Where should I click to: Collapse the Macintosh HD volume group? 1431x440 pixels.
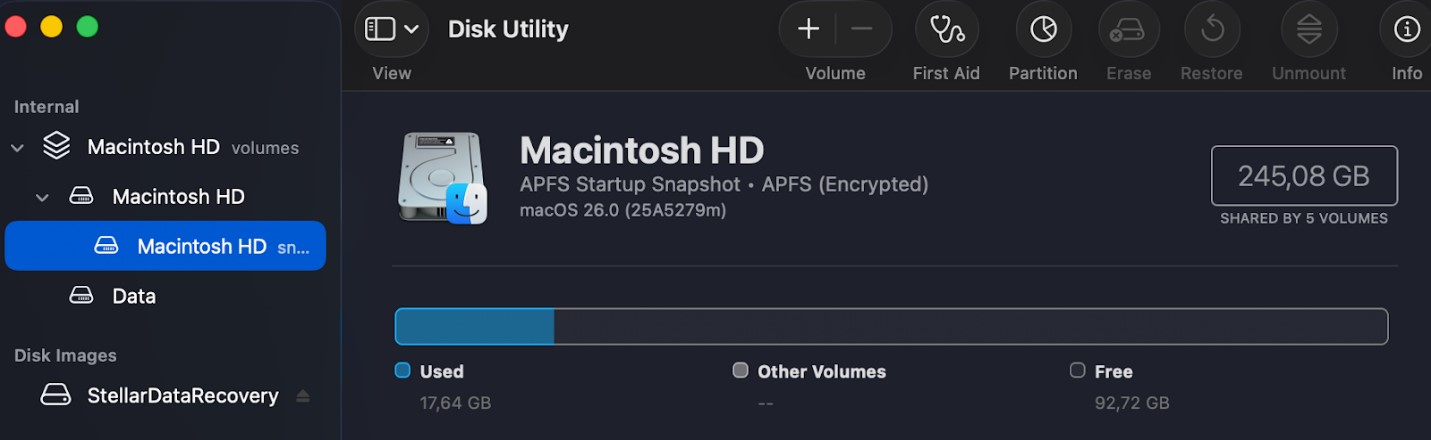pyautogui.click(x=42, y=197)
